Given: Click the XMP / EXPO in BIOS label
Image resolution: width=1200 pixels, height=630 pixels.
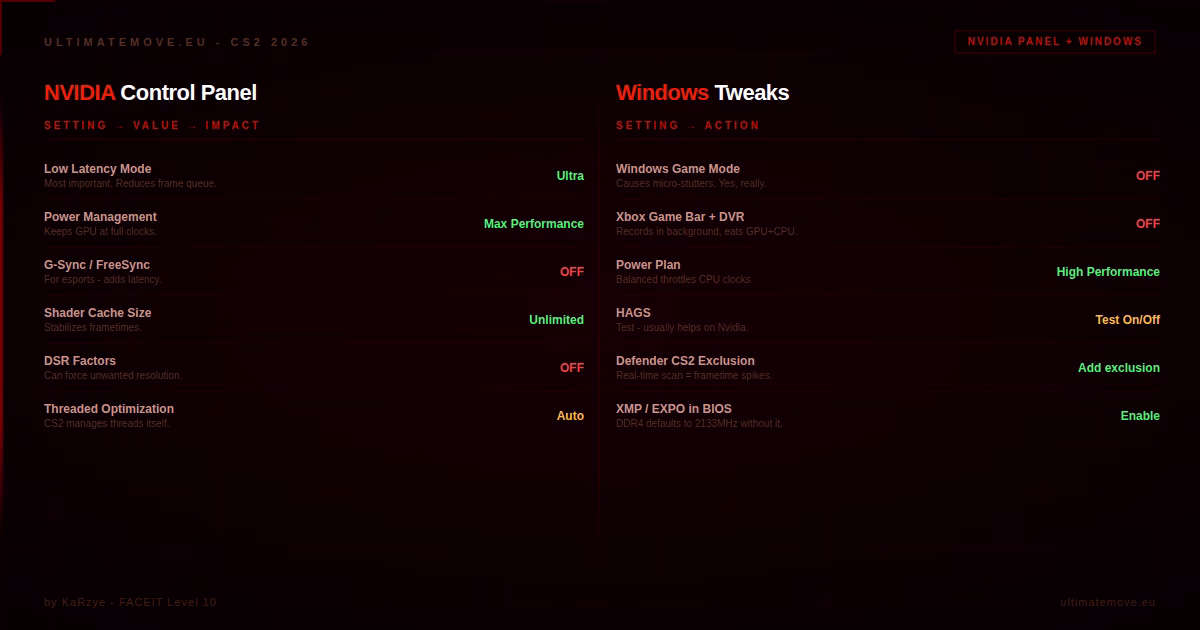Looking at the screenshot, I should click(x=674, y=409).
